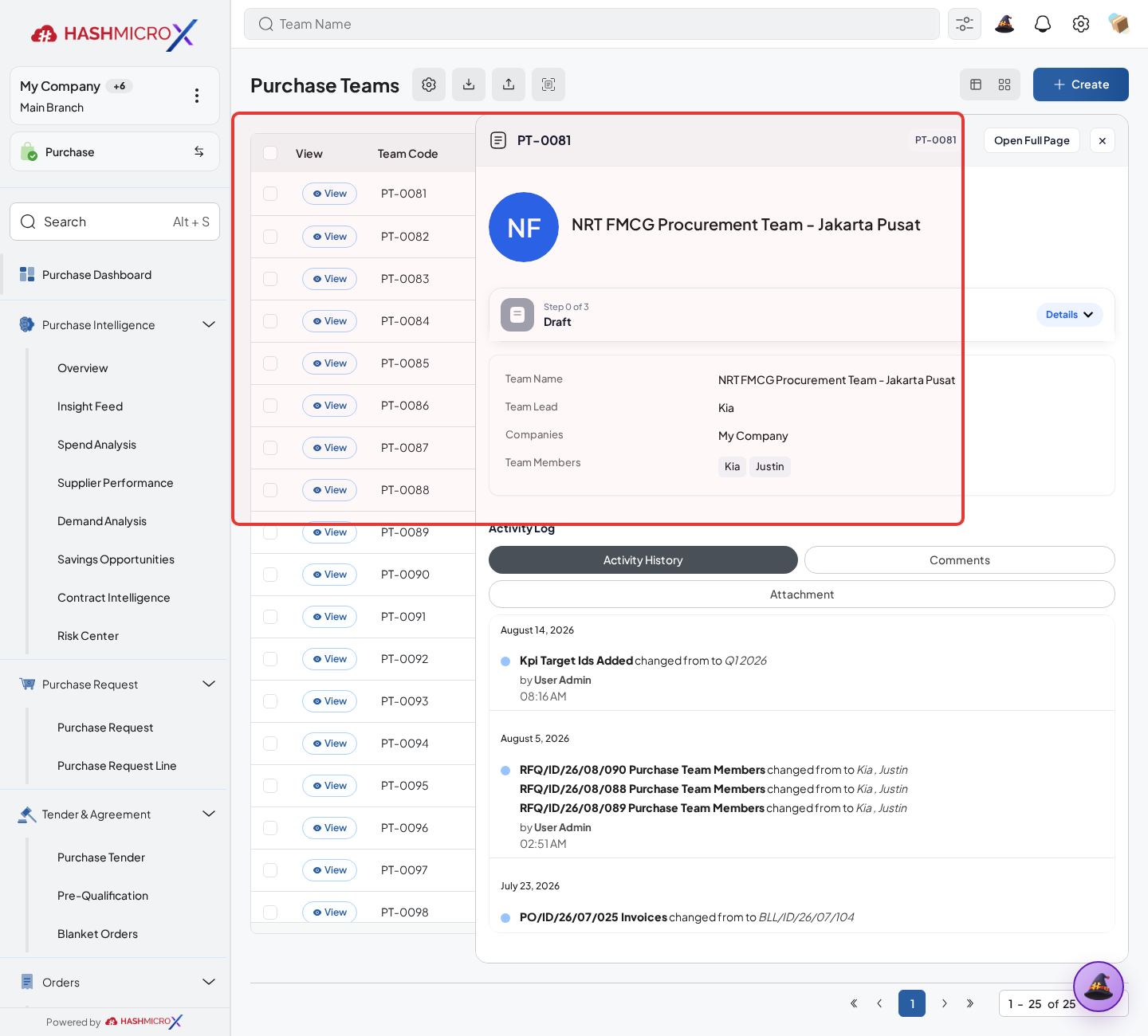The height and width of the screenshot is (1036, 1148).
Task: Switch to grid card view layout
Action: pos(1005,84)
